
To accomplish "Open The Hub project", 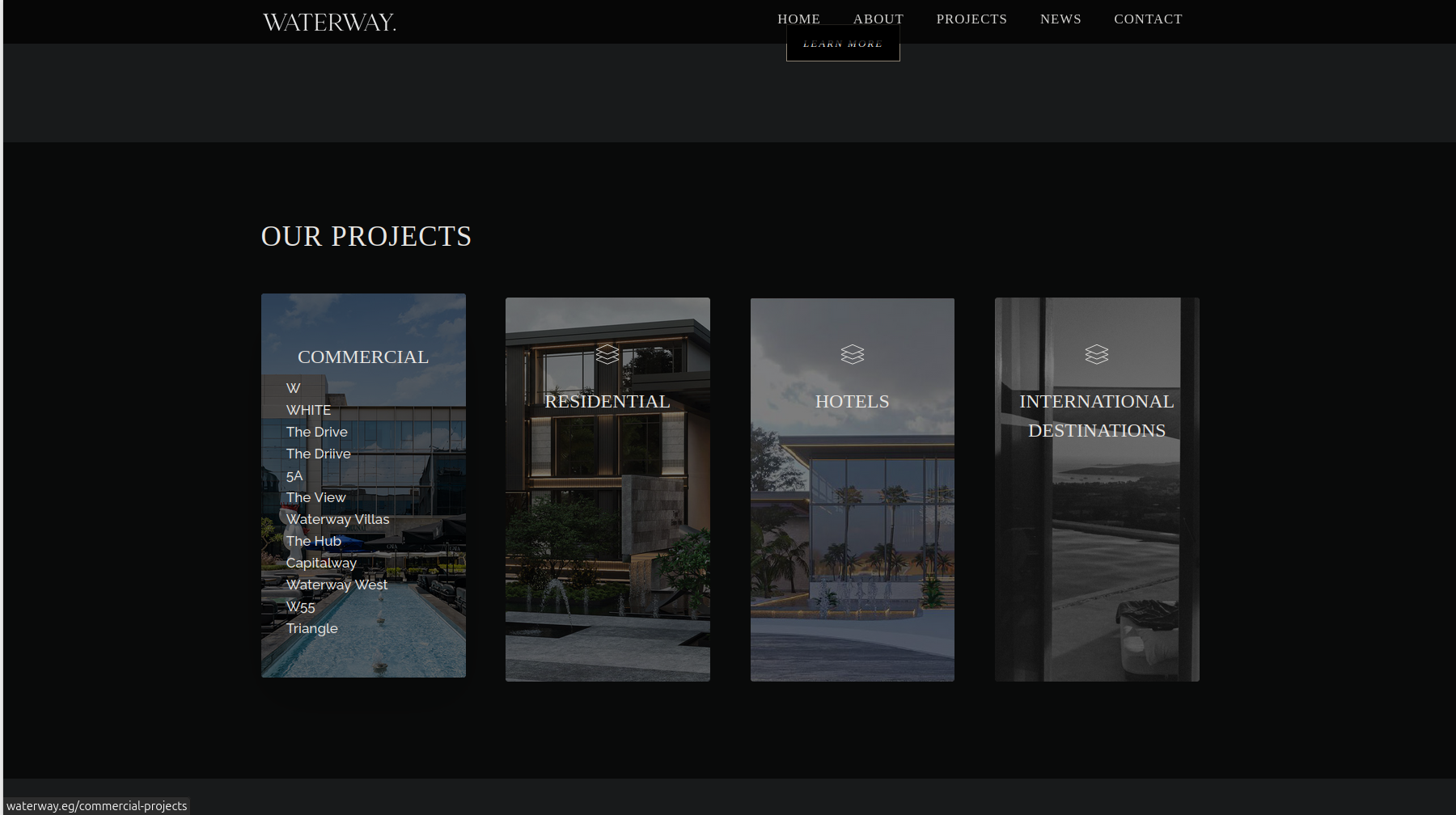I will pyautogui.click(x=313, y=541).
